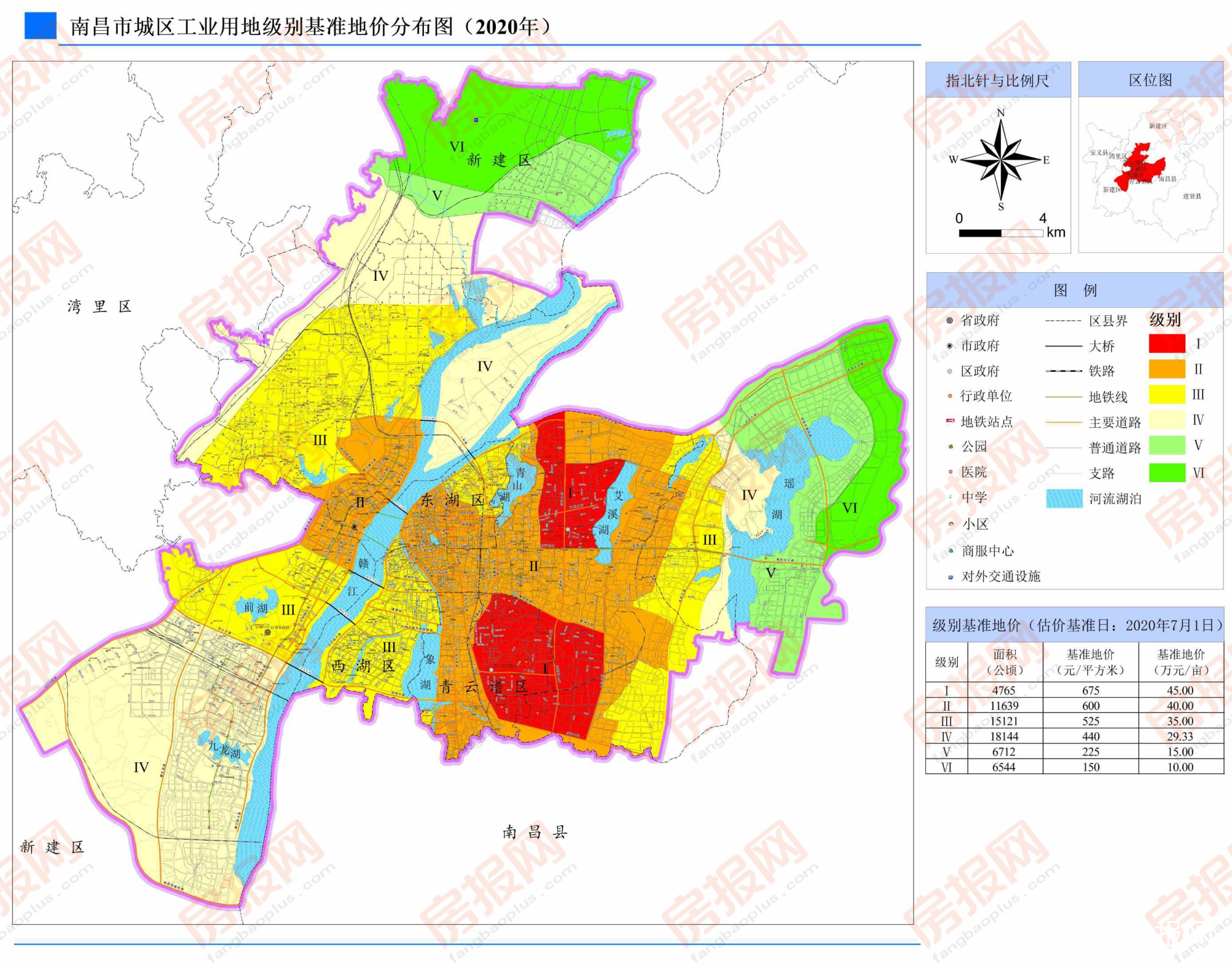Image resolution: width=1232 pixels, height=968 pixels.
Task: Click the area cell 6544
Action: pos(1004,767)
